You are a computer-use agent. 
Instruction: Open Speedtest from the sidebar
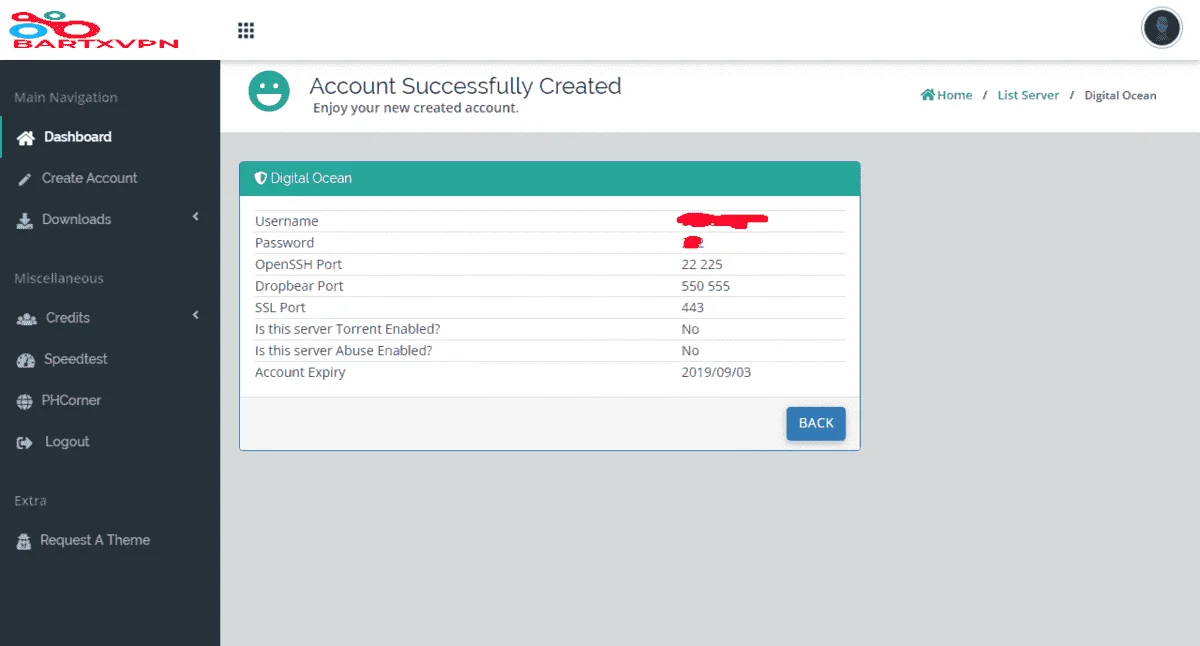coord(76,359)
